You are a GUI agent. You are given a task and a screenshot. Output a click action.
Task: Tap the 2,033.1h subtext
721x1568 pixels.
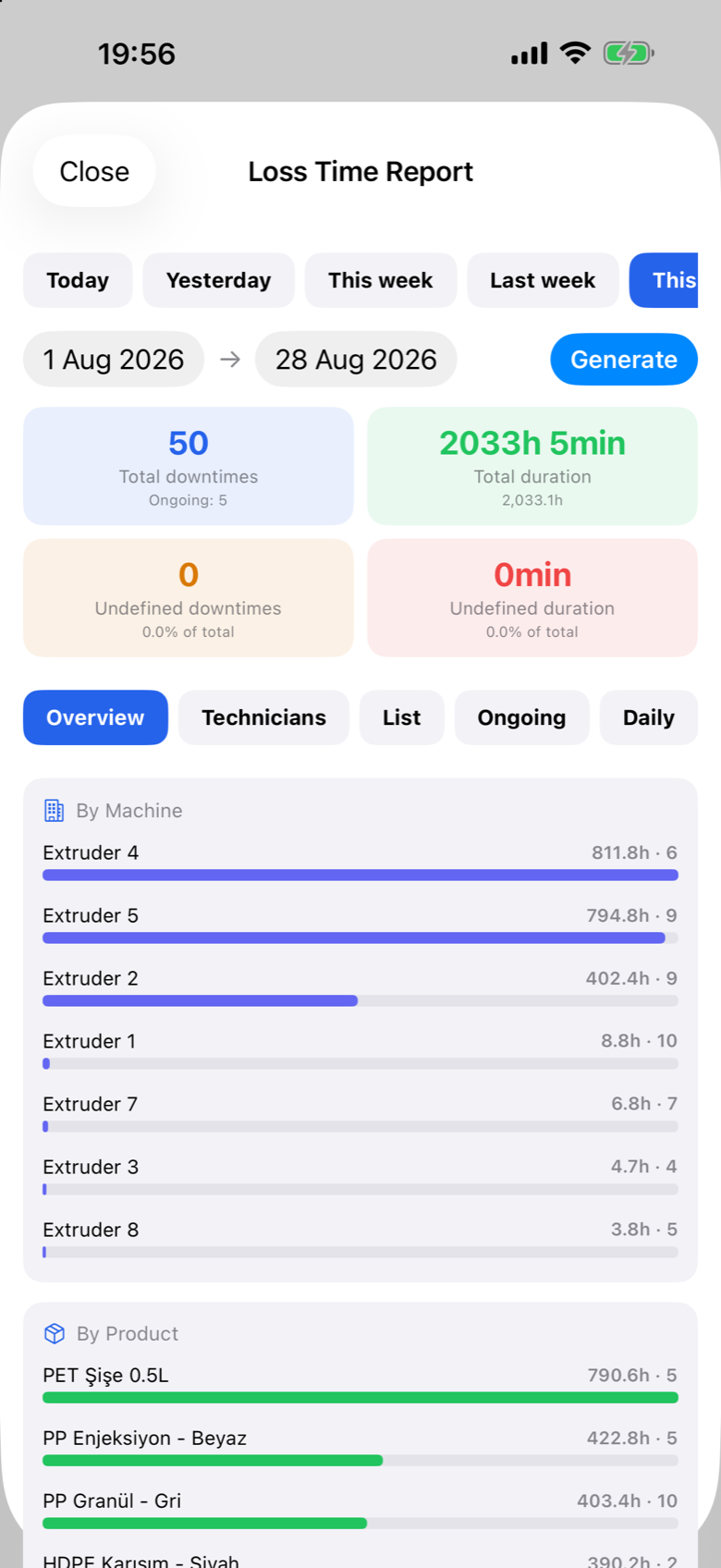(532, 500)
